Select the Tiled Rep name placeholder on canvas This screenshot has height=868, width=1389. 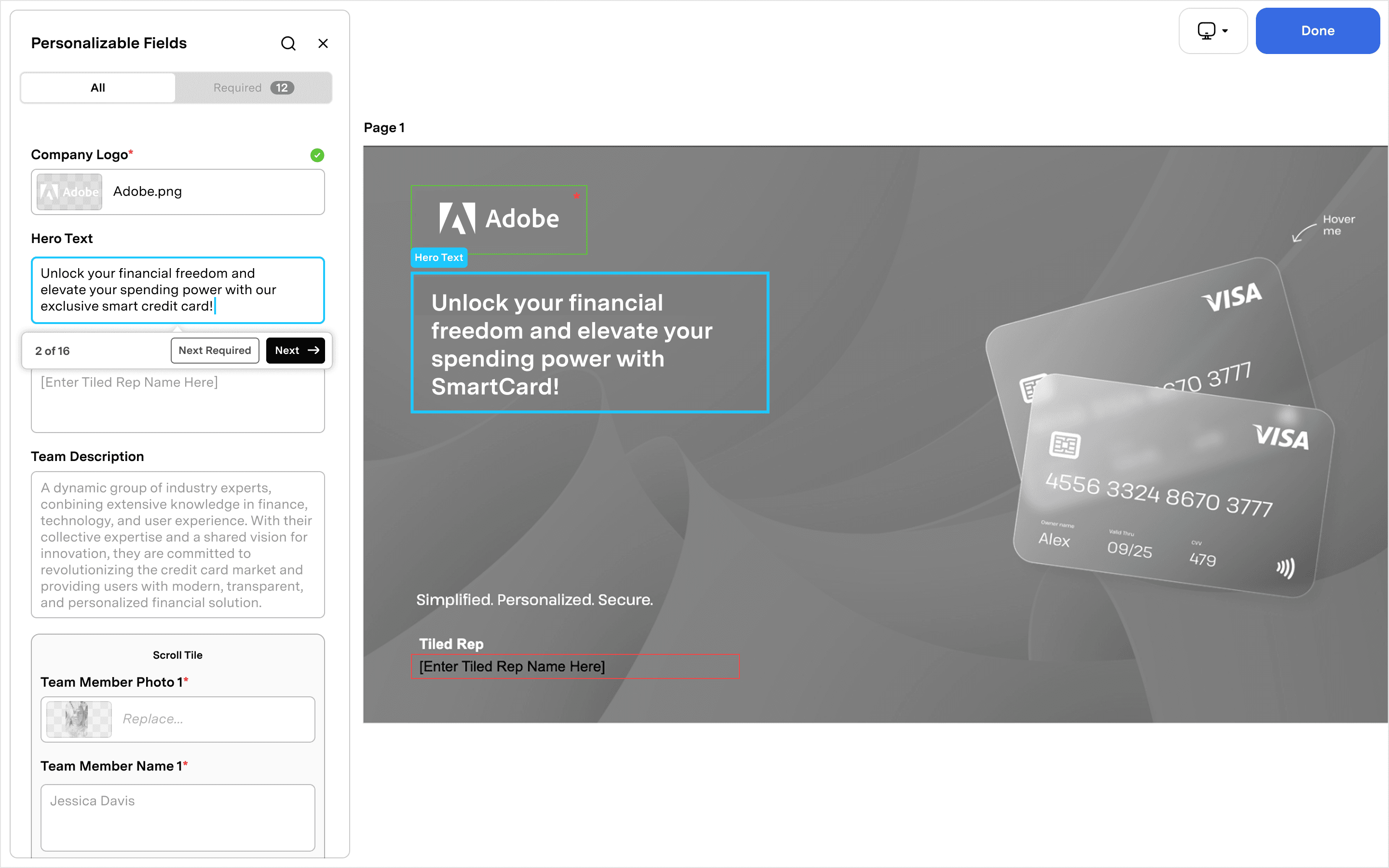coord(575,666)
